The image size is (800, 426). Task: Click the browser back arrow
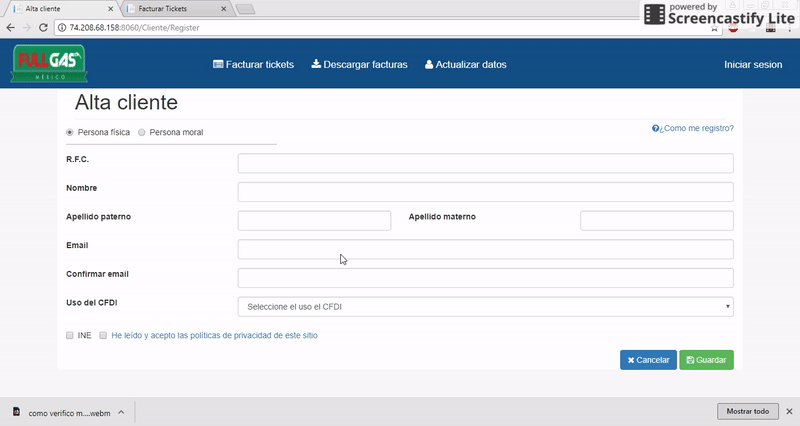coord(11,27)
